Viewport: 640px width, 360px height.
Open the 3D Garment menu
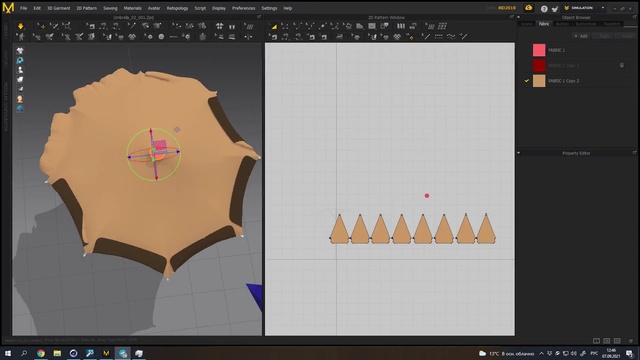[58, 8]
